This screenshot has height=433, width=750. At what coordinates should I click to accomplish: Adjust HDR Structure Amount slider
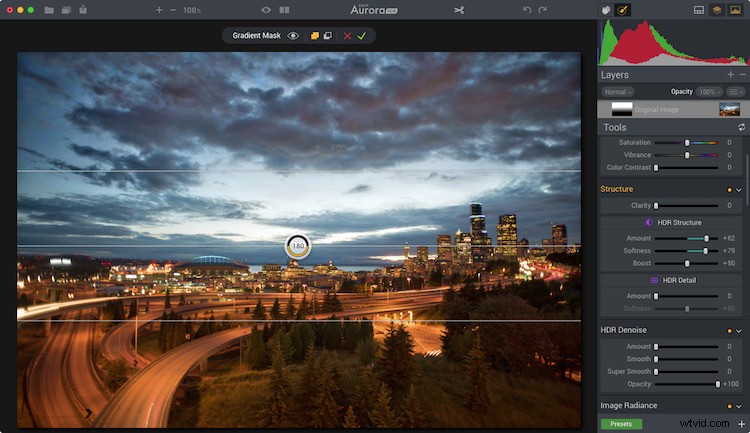tap(686, 238)
